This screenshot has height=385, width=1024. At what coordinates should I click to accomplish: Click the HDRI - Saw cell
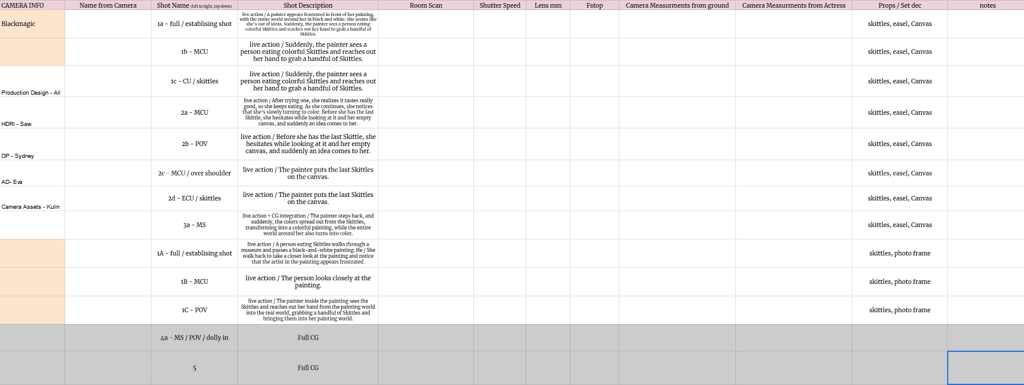point(32,112)
